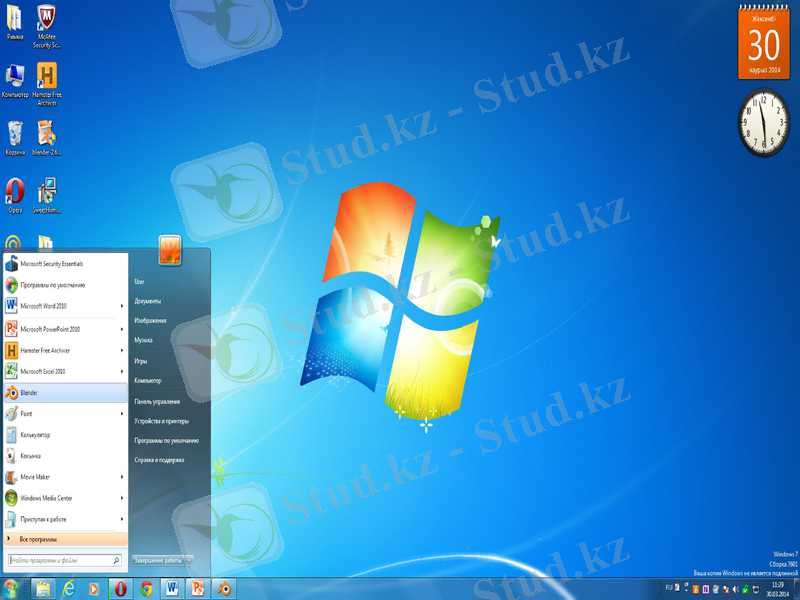The width and height of the screenshot is (800, 600).
Task: Open shutdown options arrow beside Завершение работы
Action: coord(189,560)
